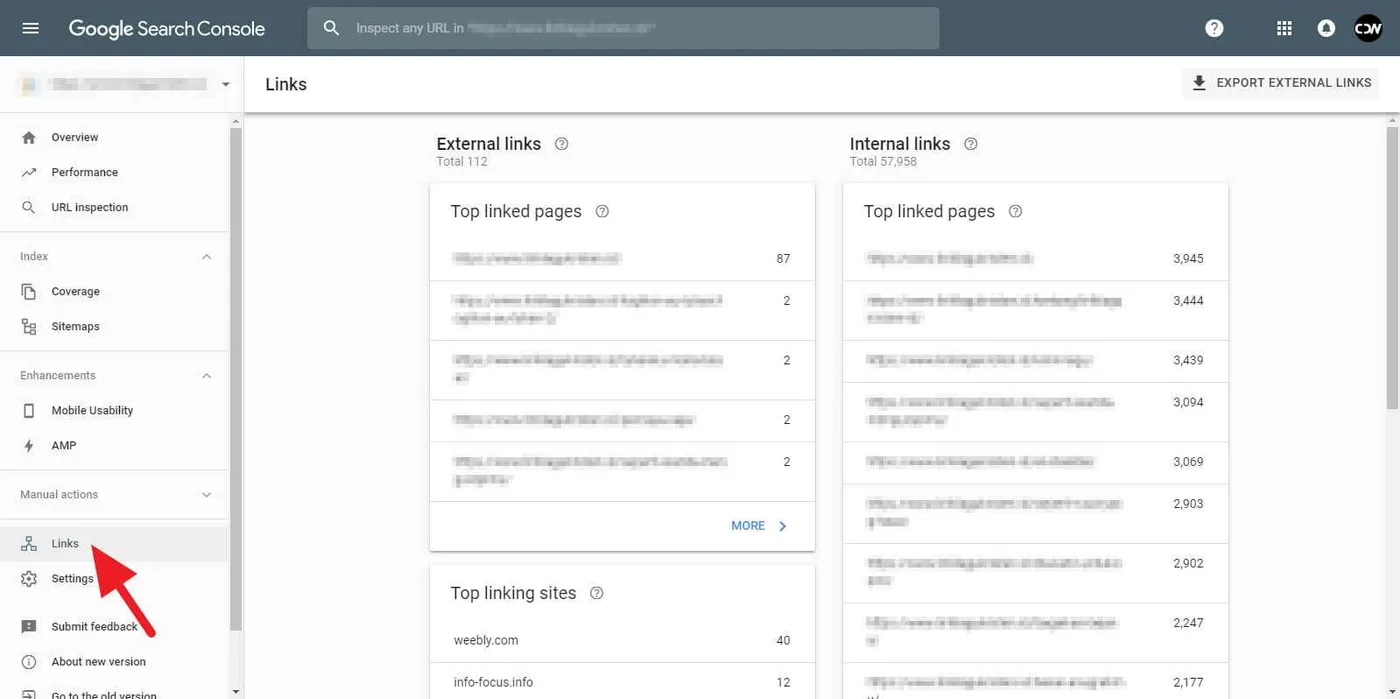Open the hamburger navigation menu

click(30, 28)
